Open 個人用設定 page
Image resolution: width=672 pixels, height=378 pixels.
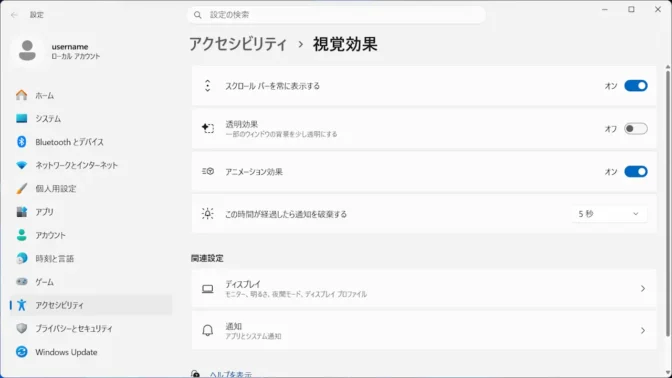tap(91, 189)
